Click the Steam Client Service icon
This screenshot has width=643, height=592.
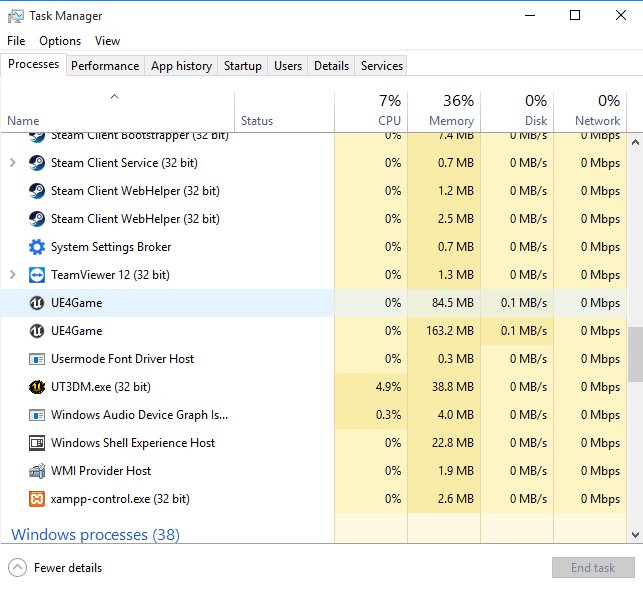click(37, 163)
